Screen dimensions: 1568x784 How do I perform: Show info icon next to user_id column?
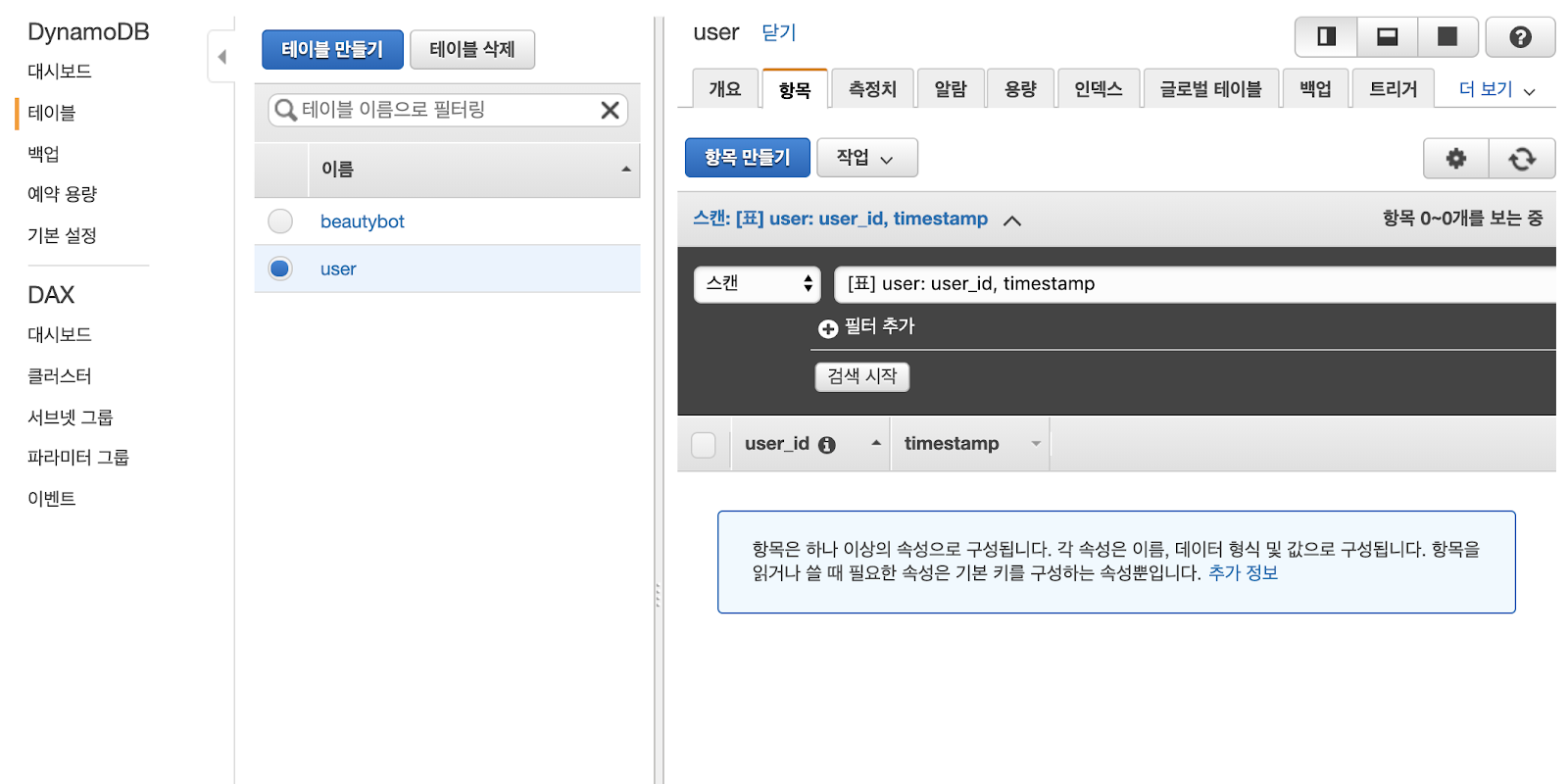tap(827, 445)
